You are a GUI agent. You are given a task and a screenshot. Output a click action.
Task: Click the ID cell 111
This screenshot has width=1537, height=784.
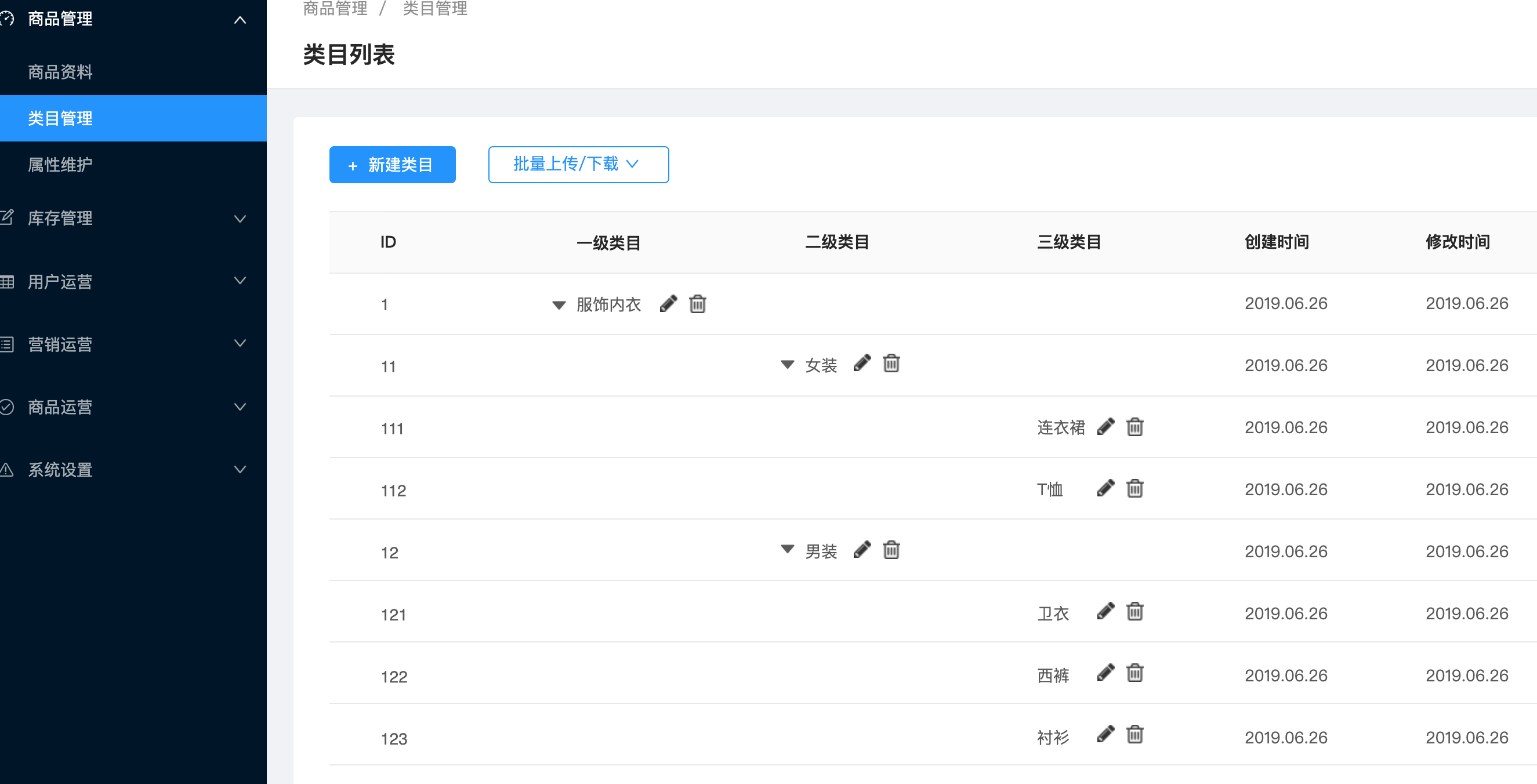pyautogui.click(x=392, y=429)
